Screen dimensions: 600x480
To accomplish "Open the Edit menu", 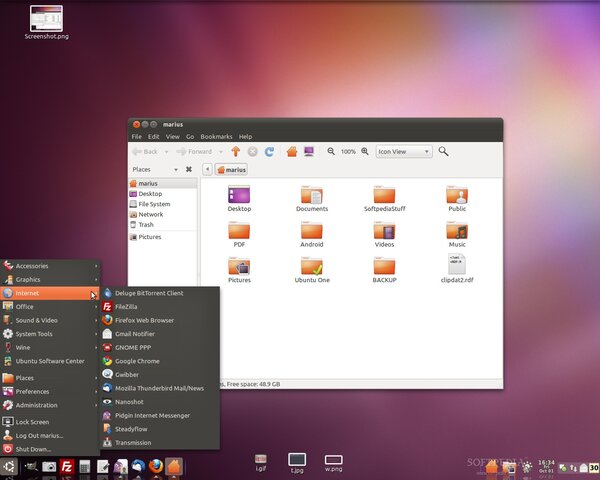I will tap(153, 137).
